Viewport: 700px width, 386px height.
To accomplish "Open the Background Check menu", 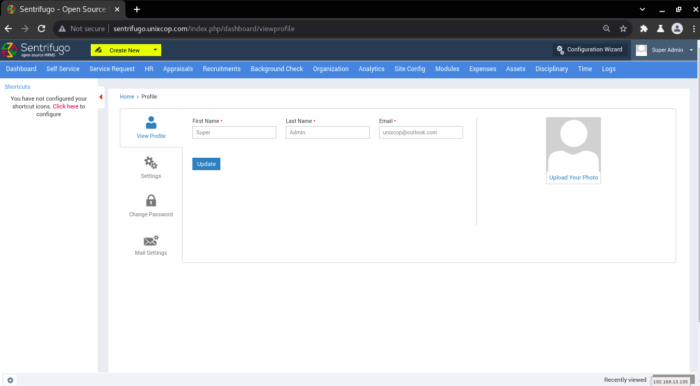I will click(277, 69).
